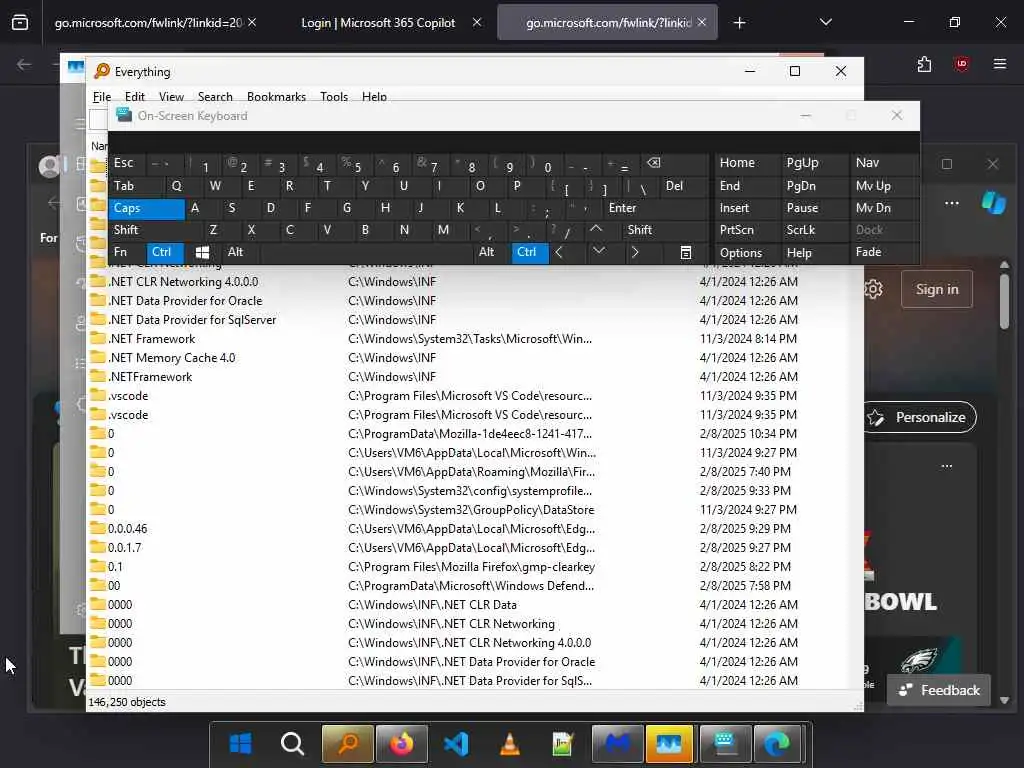Click the context menu key on keyboard
The height and width of the screenshot is (768, 1024).
686,252
